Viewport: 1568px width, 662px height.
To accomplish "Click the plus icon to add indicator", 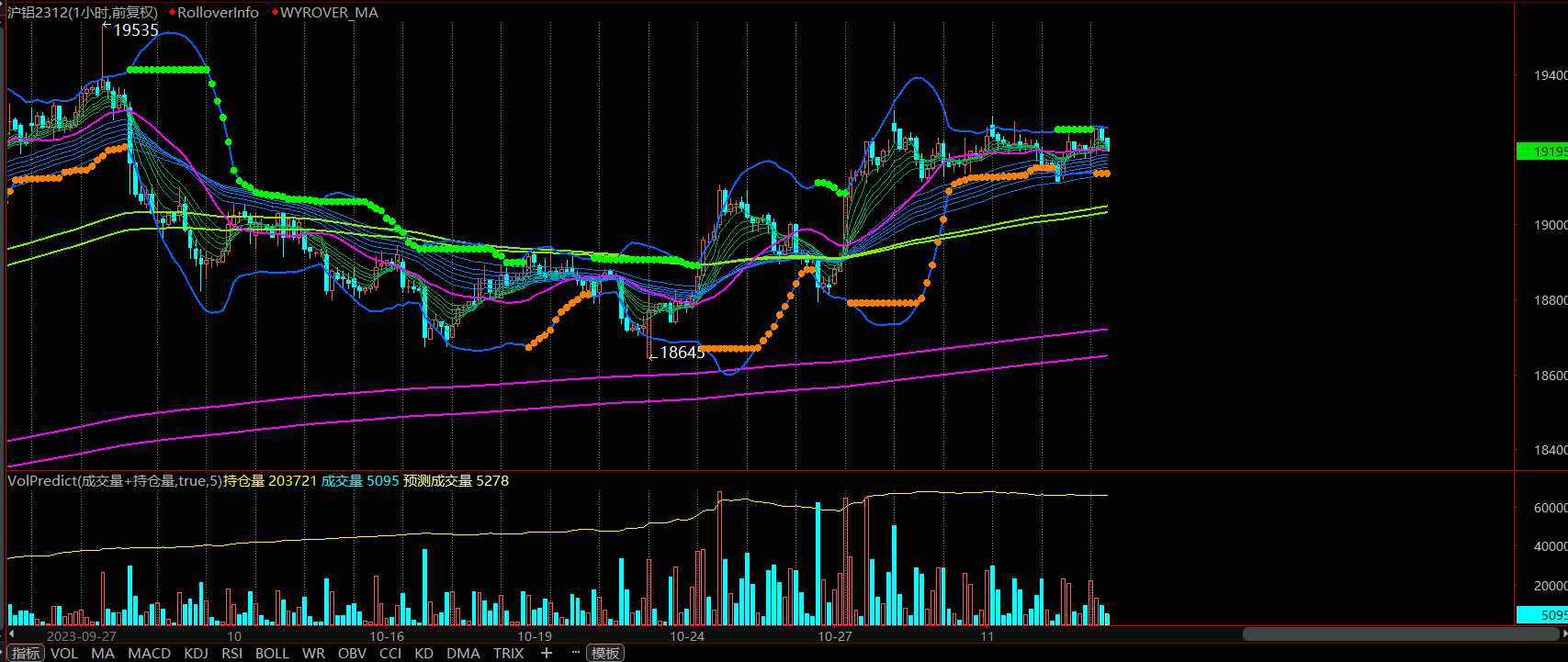I will (x=547, y=653).
